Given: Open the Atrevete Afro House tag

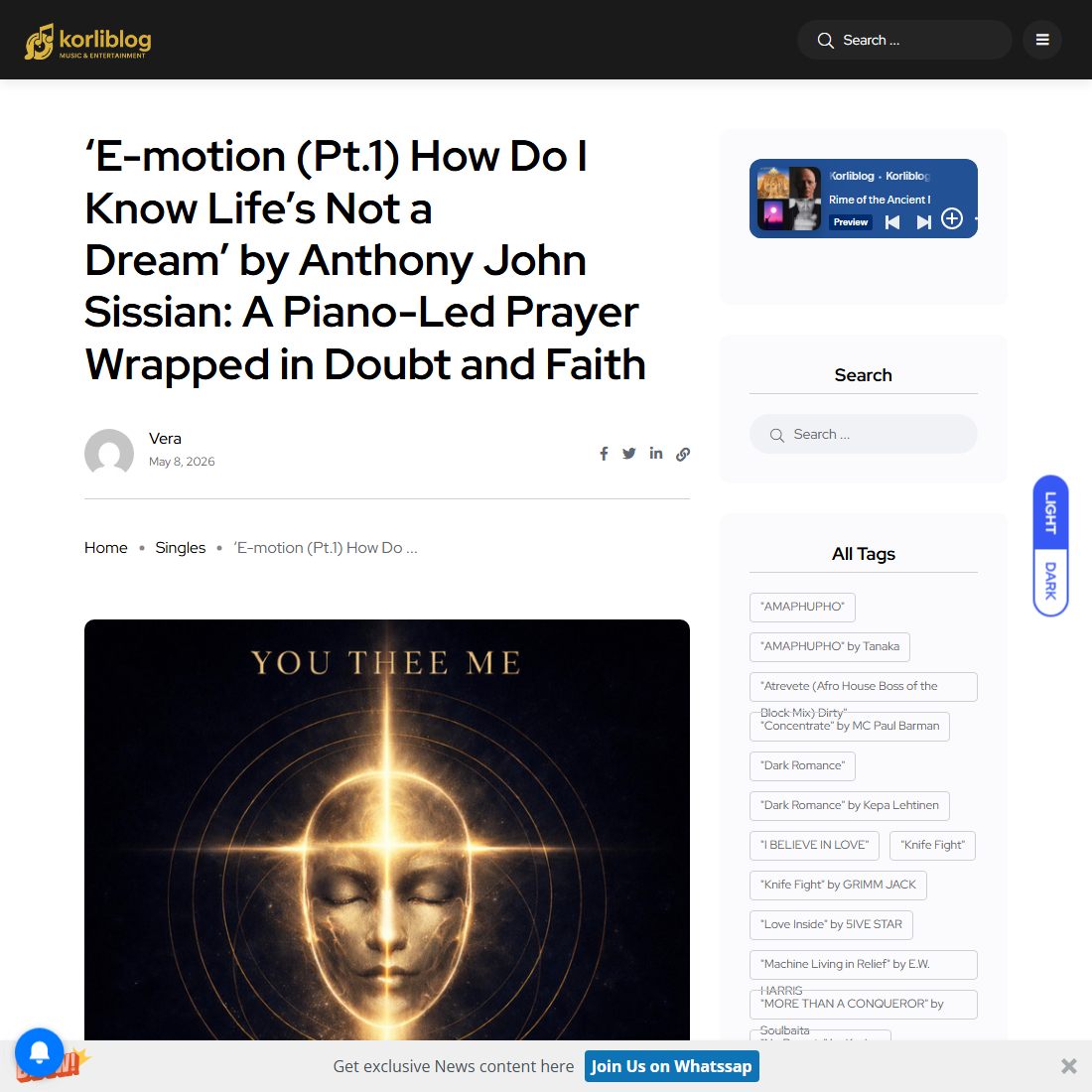Looking at the screenshot, I should pos(863,687).
